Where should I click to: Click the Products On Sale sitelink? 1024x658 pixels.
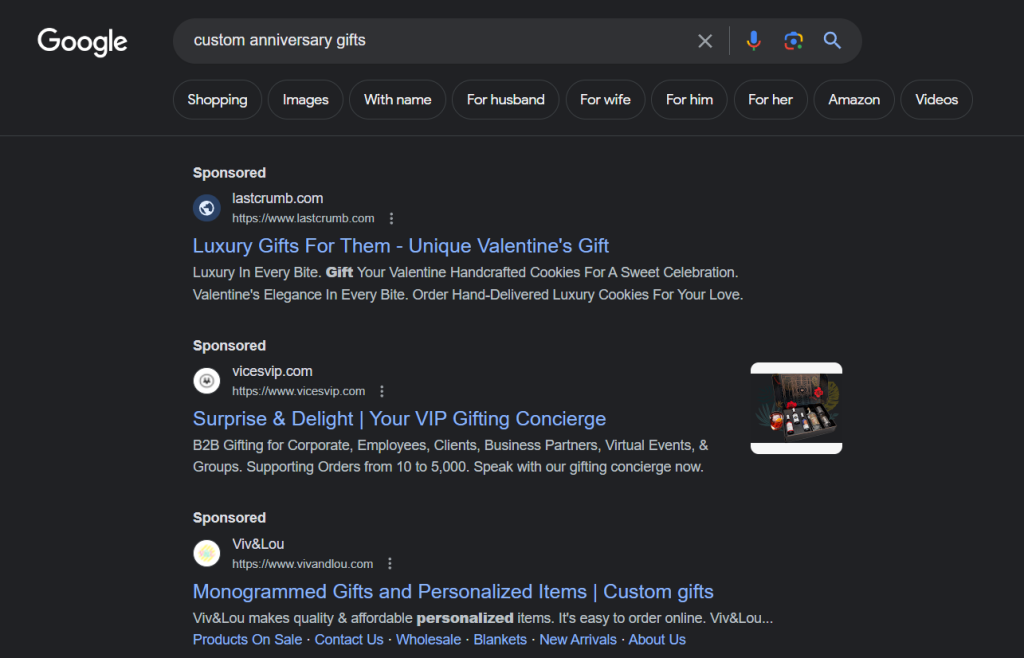pos(247,639)
